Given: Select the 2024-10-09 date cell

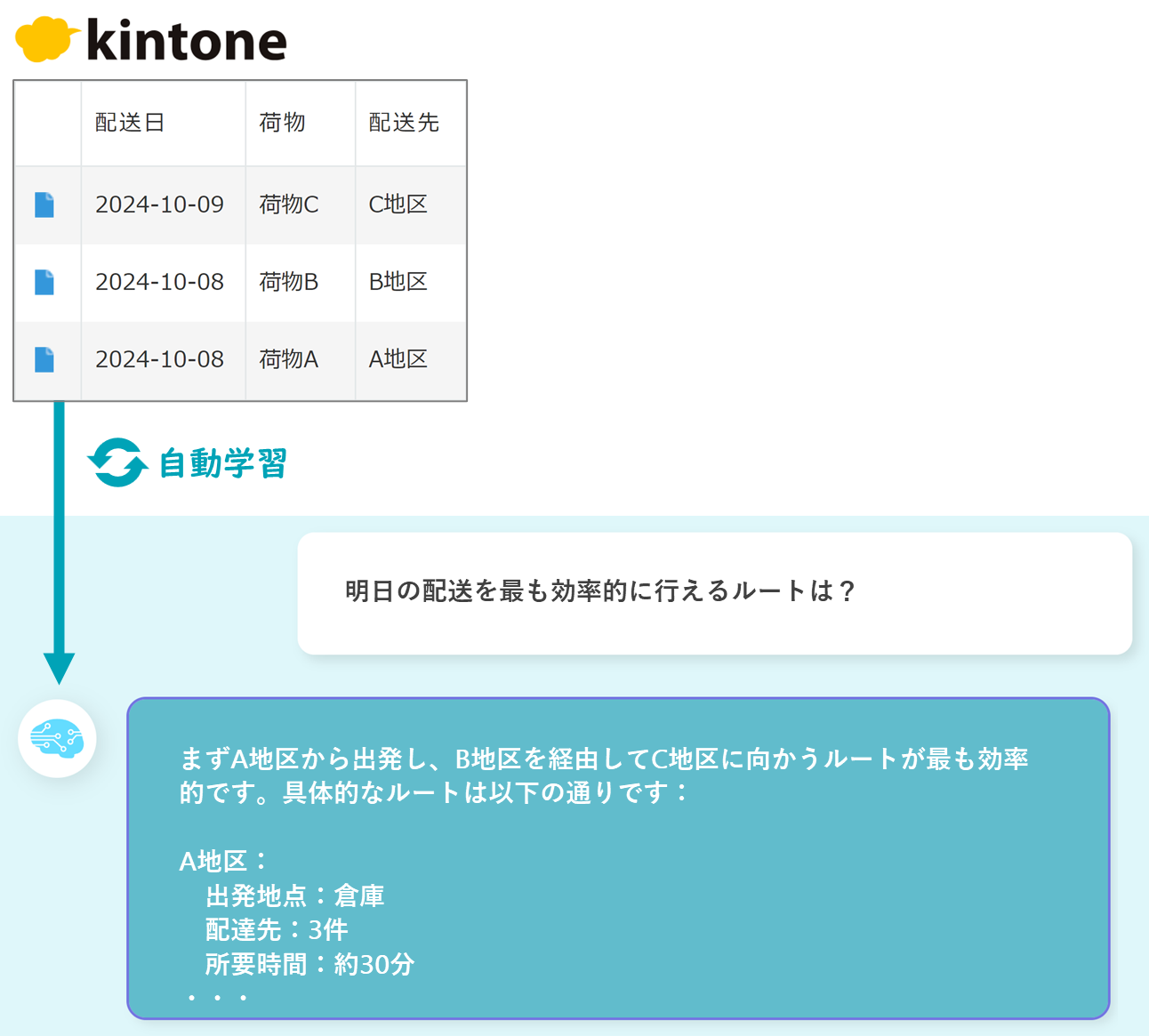Looking at the screenshot, I should pos(159,205).
